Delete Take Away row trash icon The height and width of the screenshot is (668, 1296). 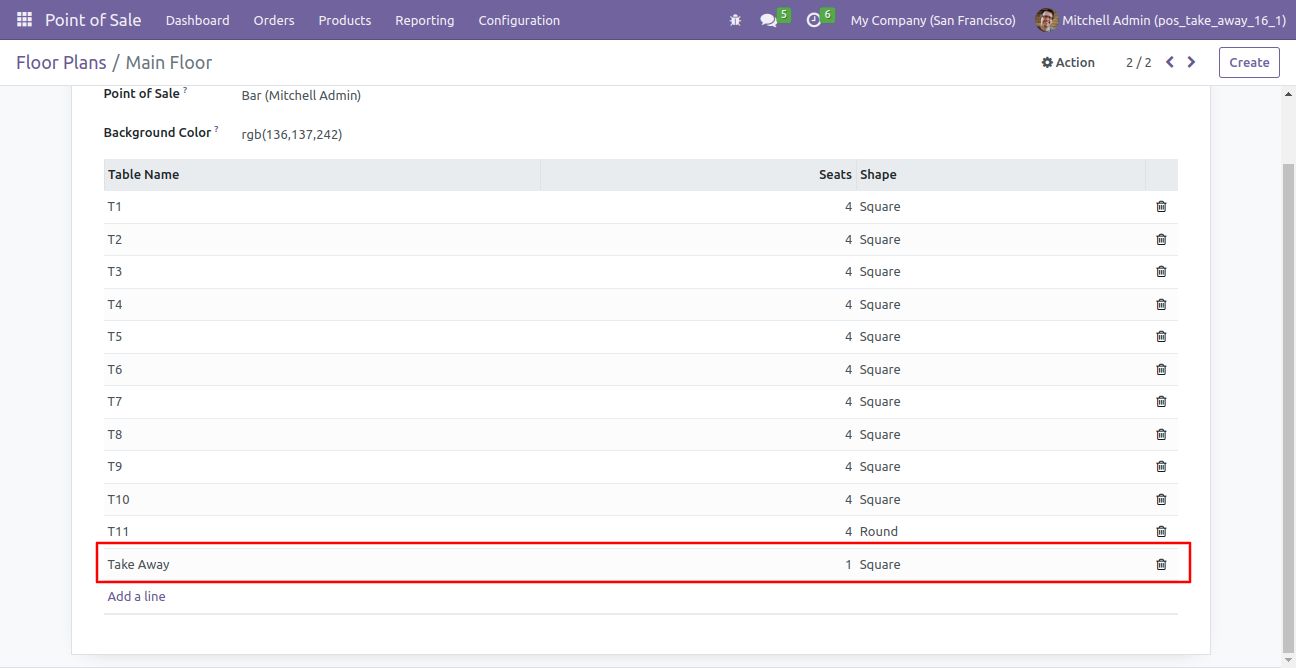click(x=1161, y=564)
